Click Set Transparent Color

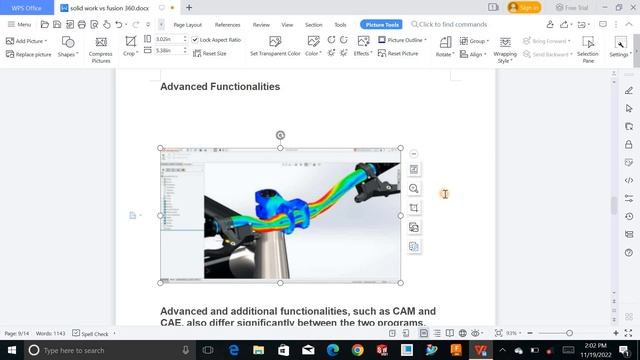[275, 46]
